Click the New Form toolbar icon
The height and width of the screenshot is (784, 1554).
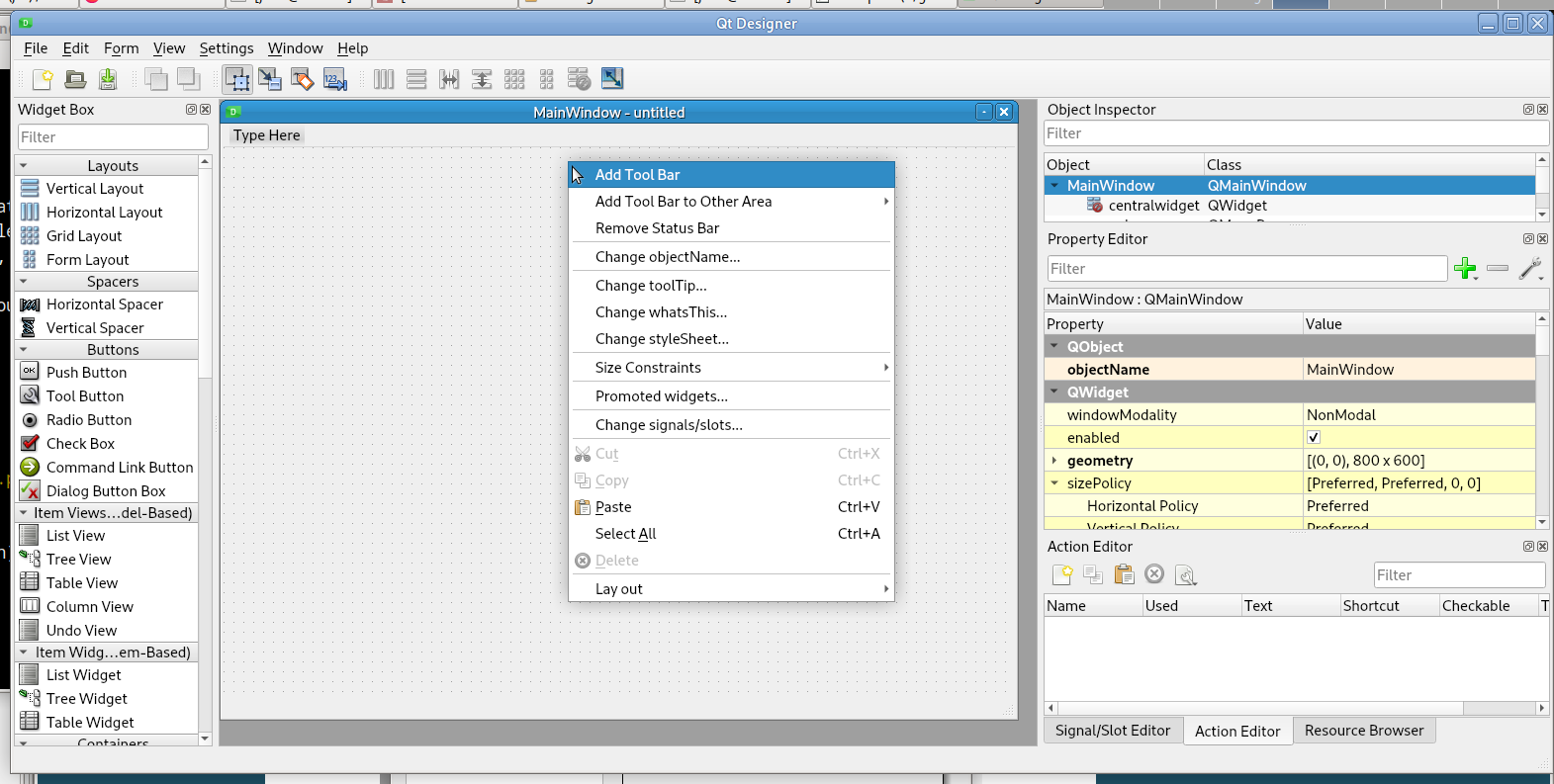tap(43, 79)
